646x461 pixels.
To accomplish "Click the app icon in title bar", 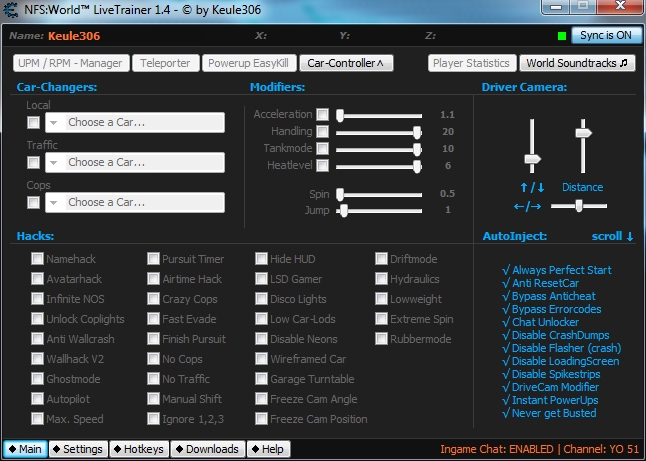I will 11,9.
